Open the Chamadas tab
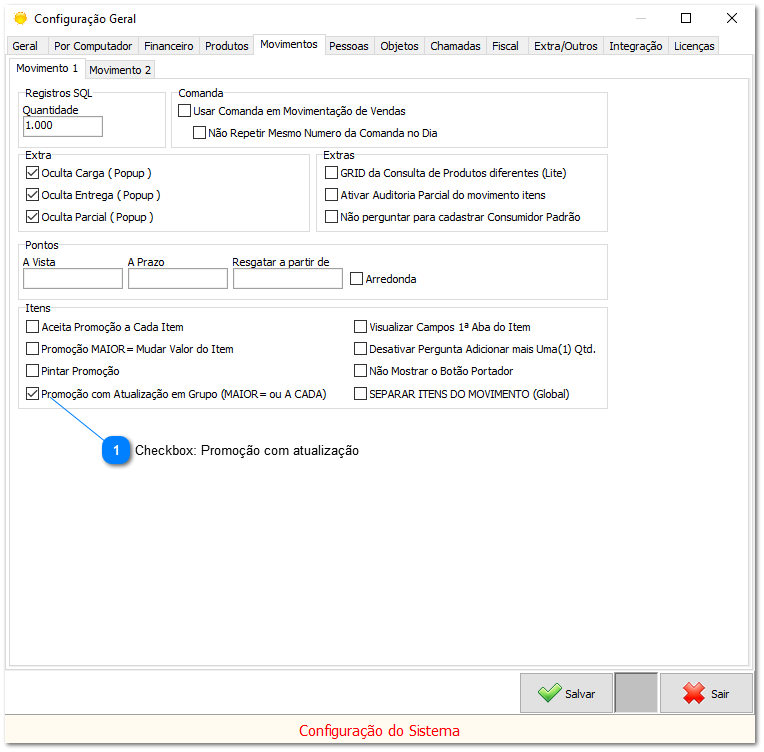764x752 pixels. (x=455, y=46)
